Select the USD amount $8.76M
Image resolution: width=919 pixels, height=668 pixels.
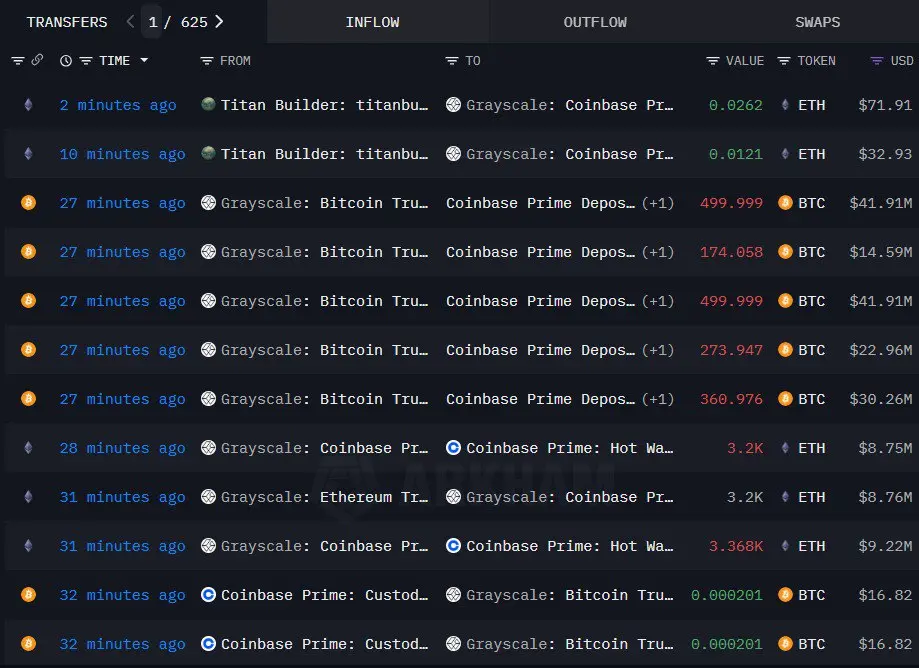885,497
